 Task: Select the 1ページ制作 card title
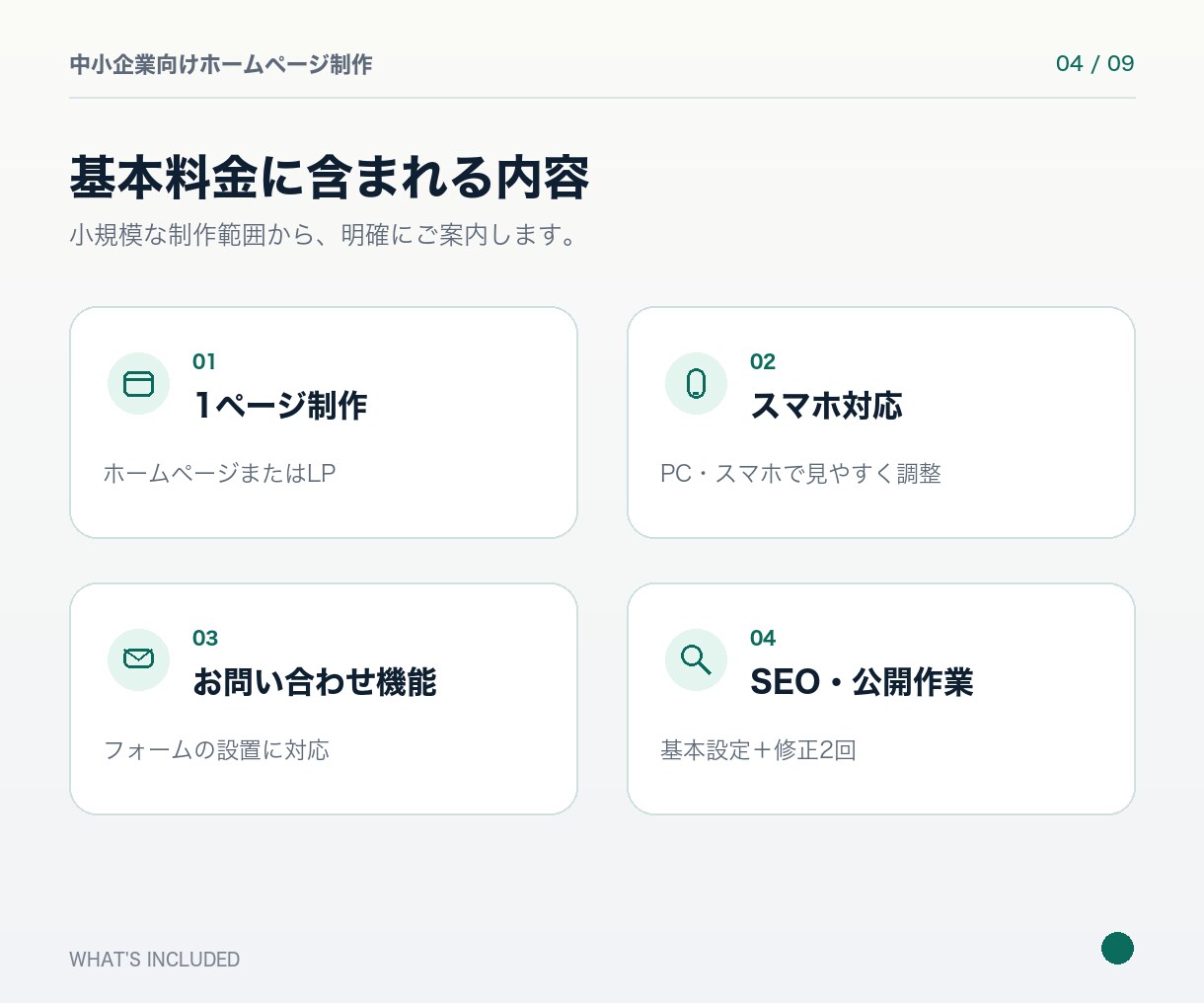tap(280, 406)
